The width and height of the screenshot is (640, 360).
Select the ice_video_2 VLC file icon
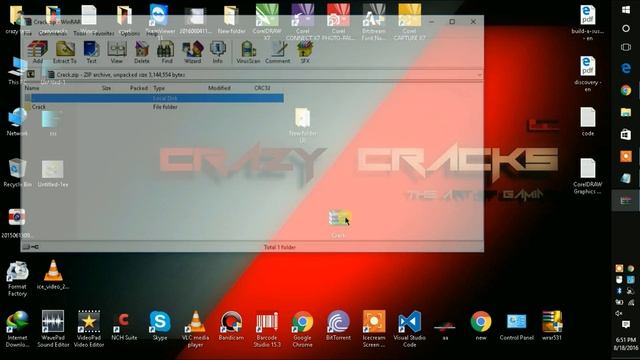[x=53, y=275]
